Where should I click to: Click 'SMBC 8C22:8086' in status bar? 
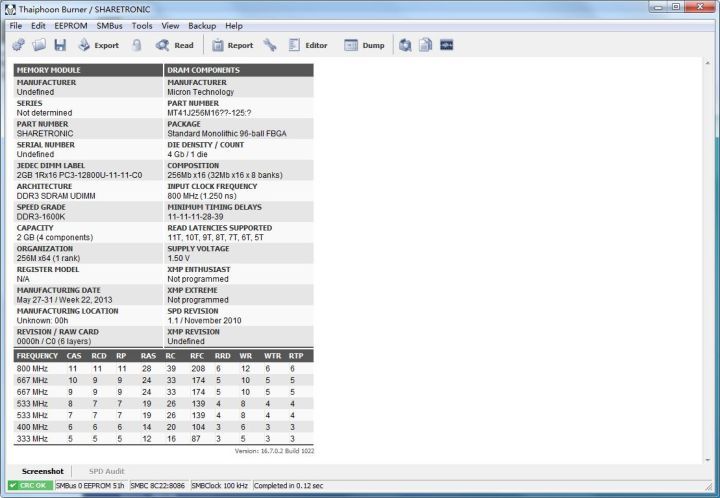point(158,486)
